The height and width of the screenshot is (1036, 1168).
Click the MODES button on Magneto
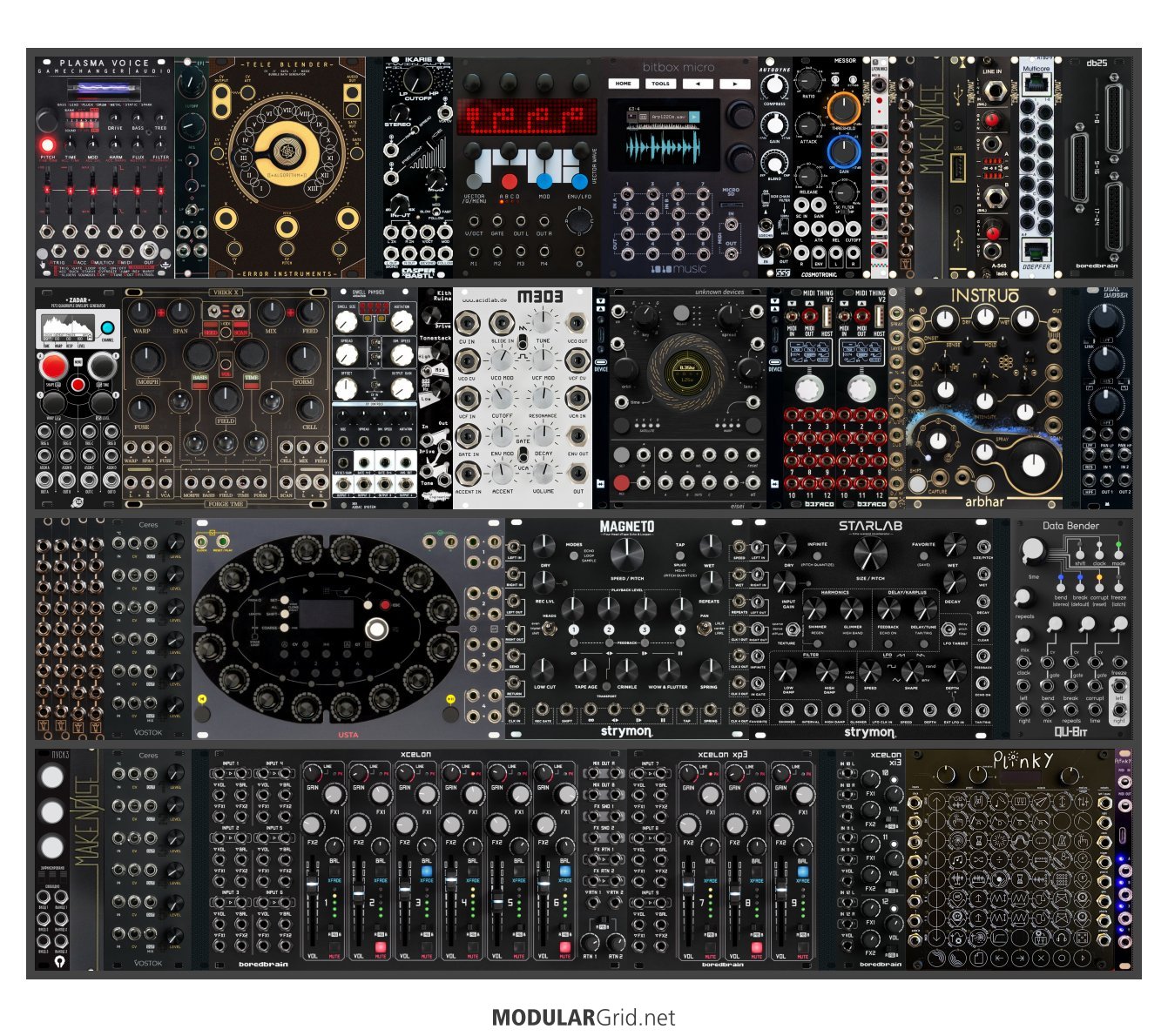pyautogui.click(x=574, y=556)
